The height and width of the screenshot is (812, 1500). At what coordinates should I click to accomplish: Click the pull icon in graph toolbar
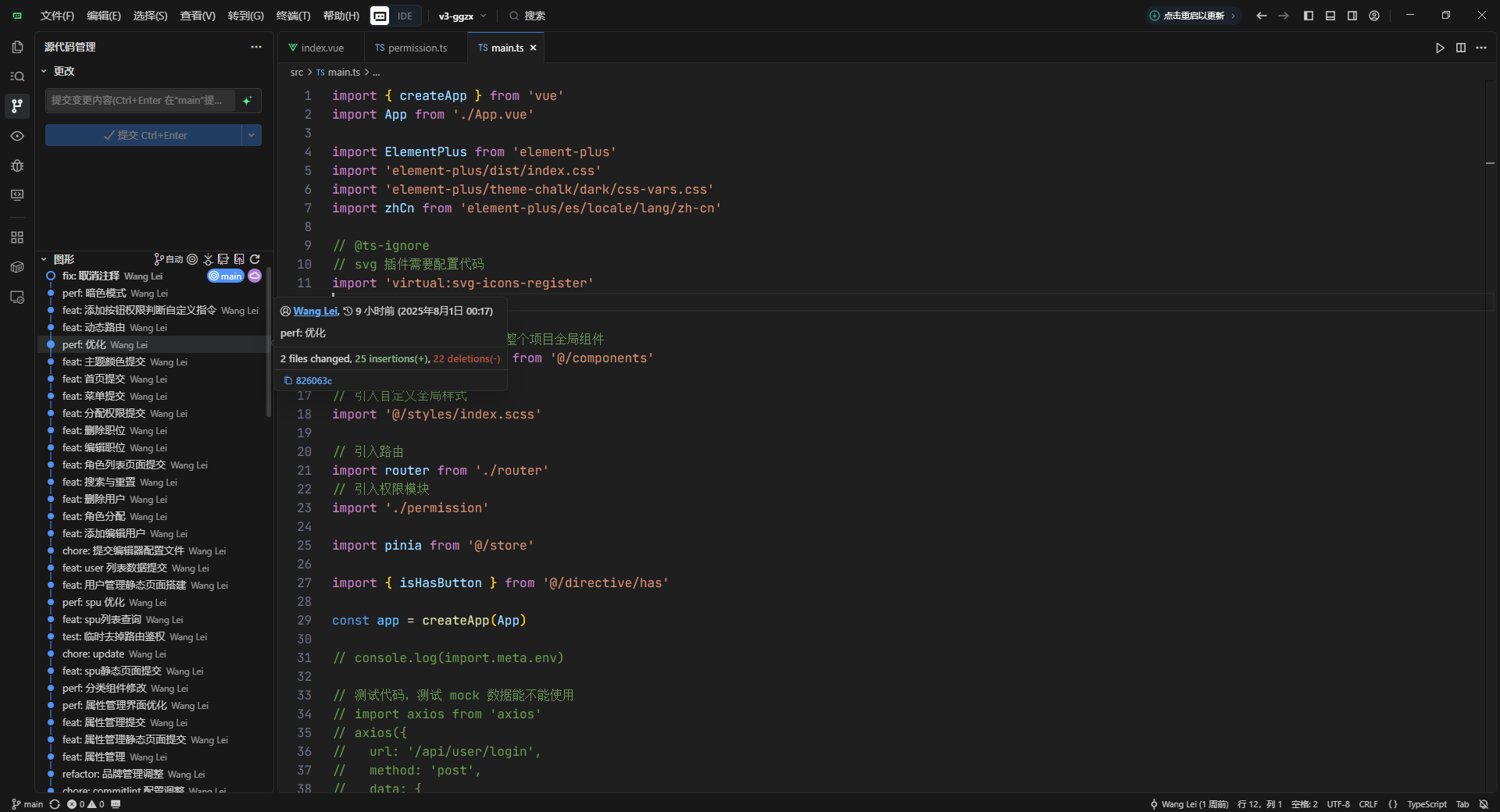223,259
